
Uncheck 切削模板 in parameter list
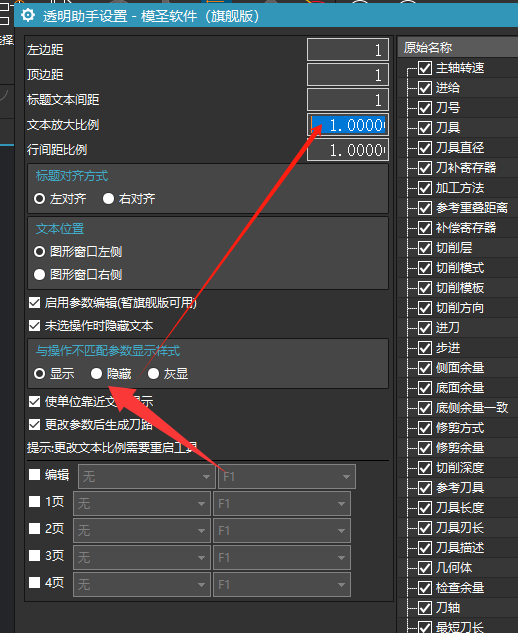[x=425, y=288]
